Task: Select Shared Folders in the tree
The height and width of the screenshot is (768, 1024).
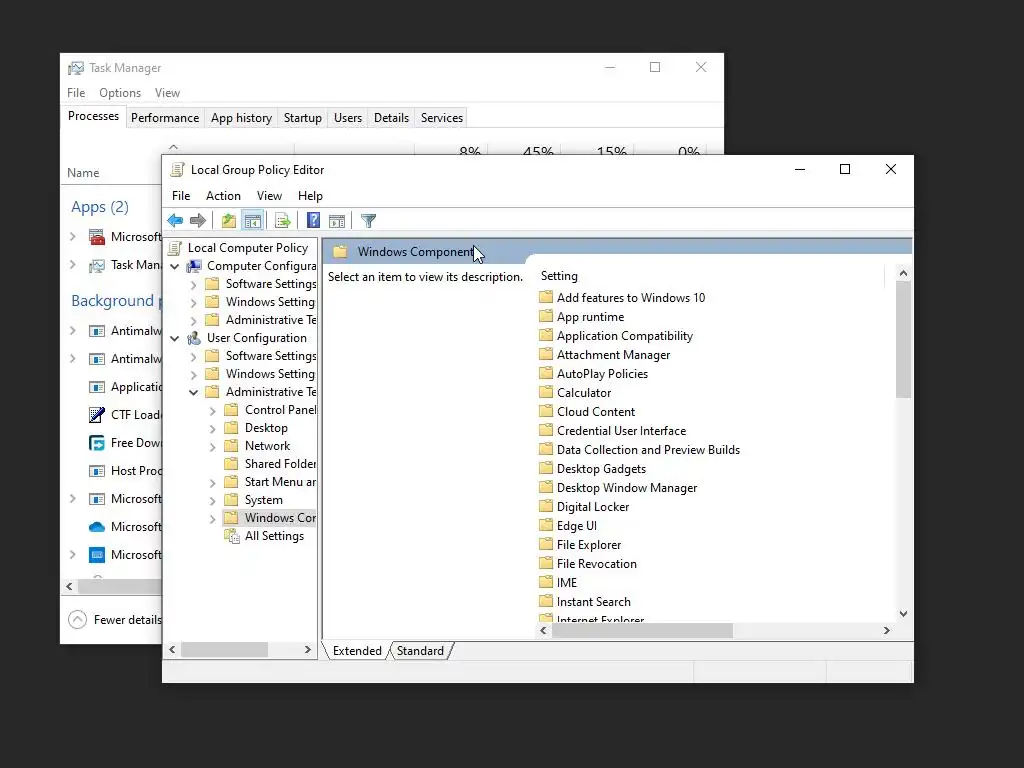Action: pyautogui.click(x=270, y=464)
